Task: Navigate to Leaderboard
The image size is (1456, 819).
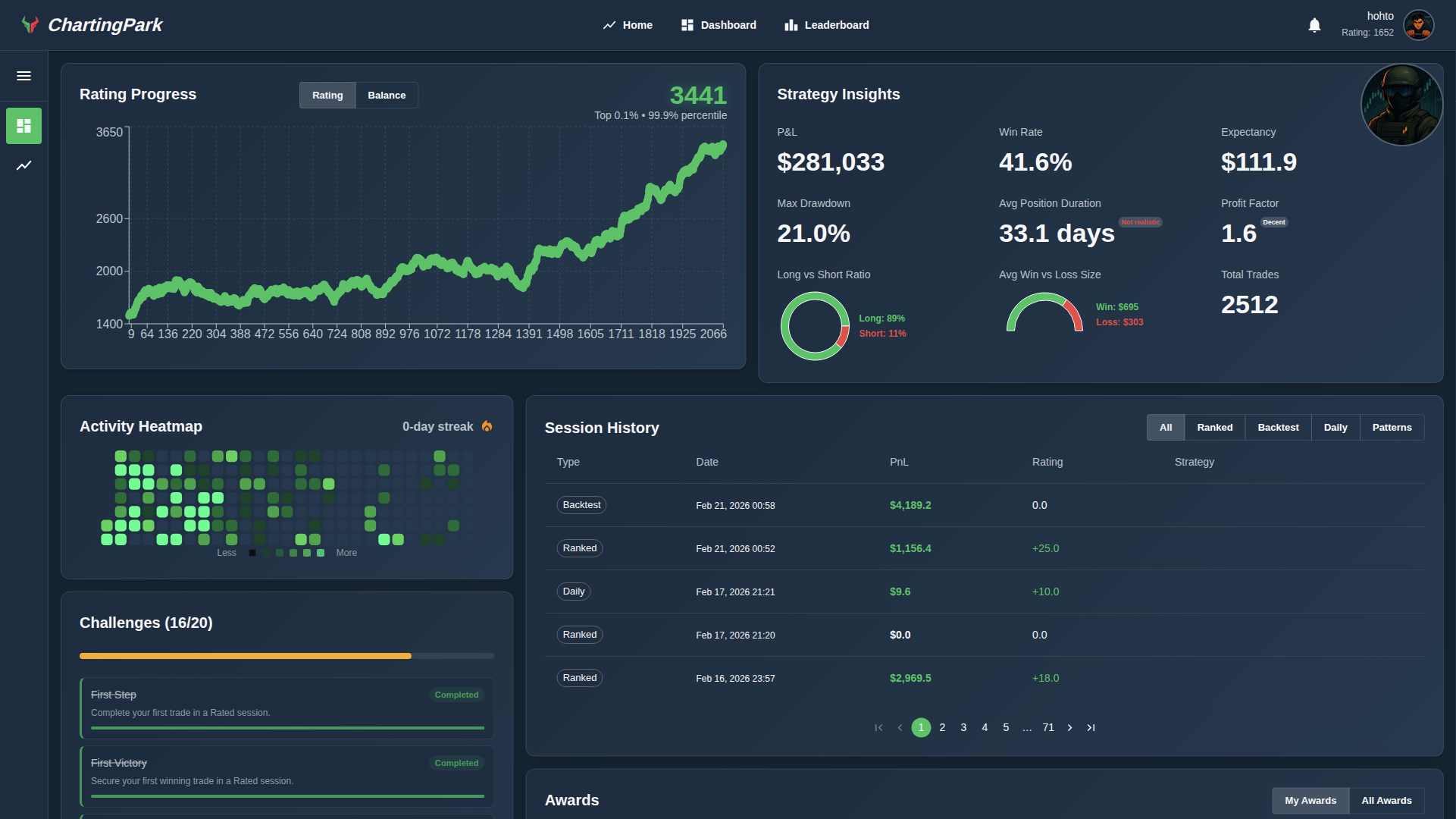Action: click(x=827, y=25)
